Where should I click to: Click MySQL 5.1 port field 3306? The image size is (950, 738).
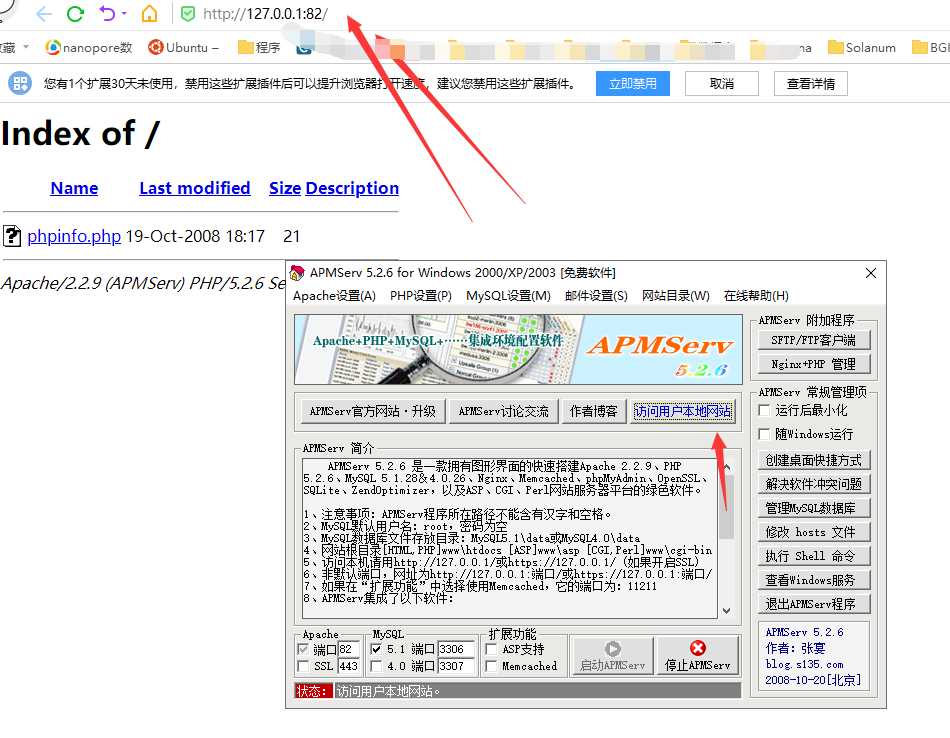(456, 649)
